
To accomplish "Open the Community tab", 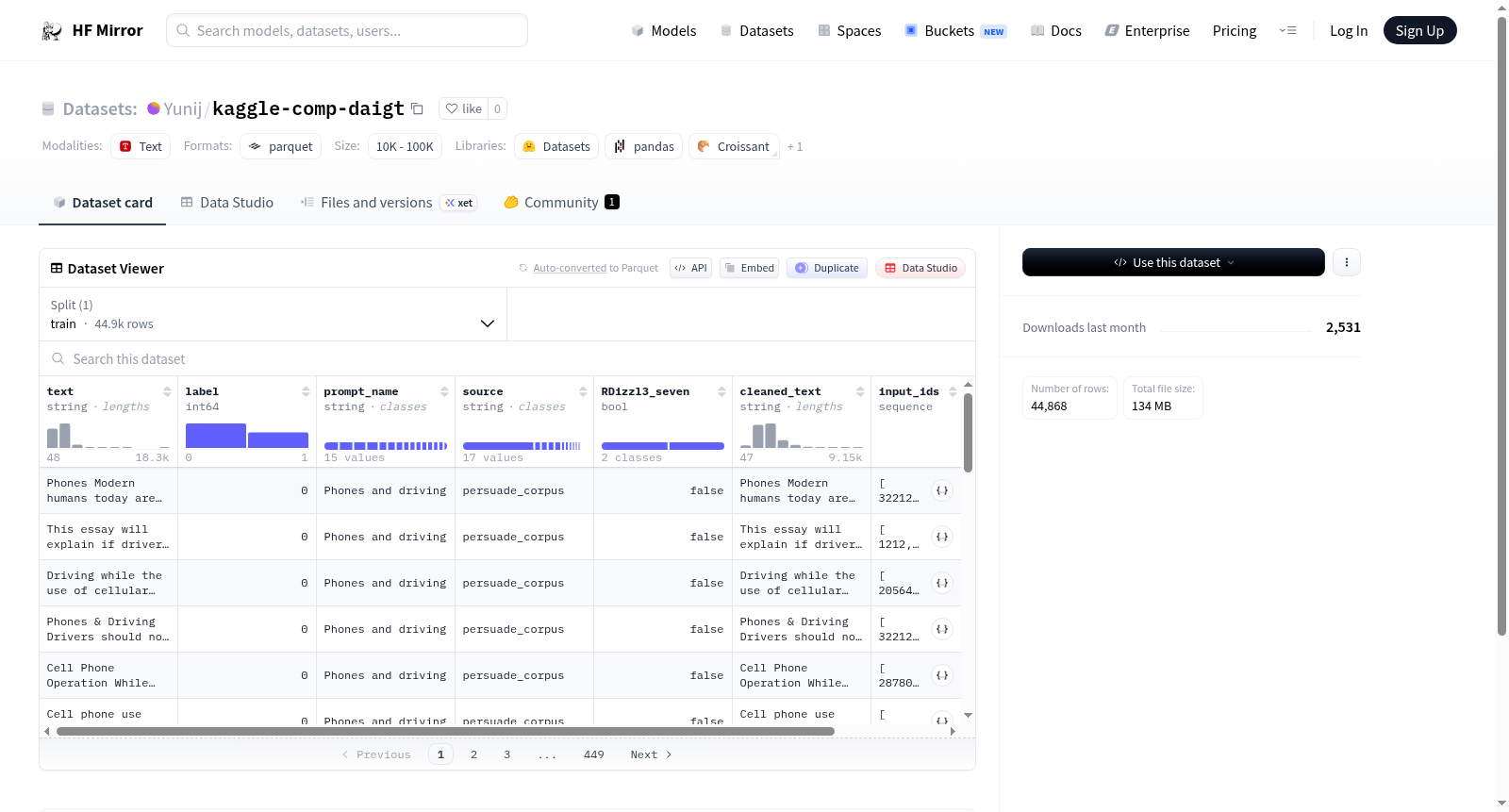I will pos(561,203).
